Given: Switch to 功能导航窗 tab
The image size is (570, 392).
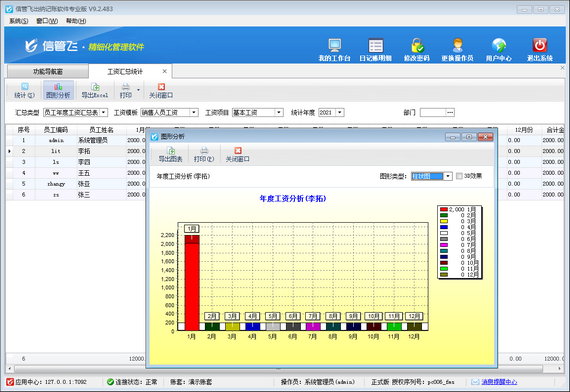Looking at the screenshot, I should [x=48, y=71].
